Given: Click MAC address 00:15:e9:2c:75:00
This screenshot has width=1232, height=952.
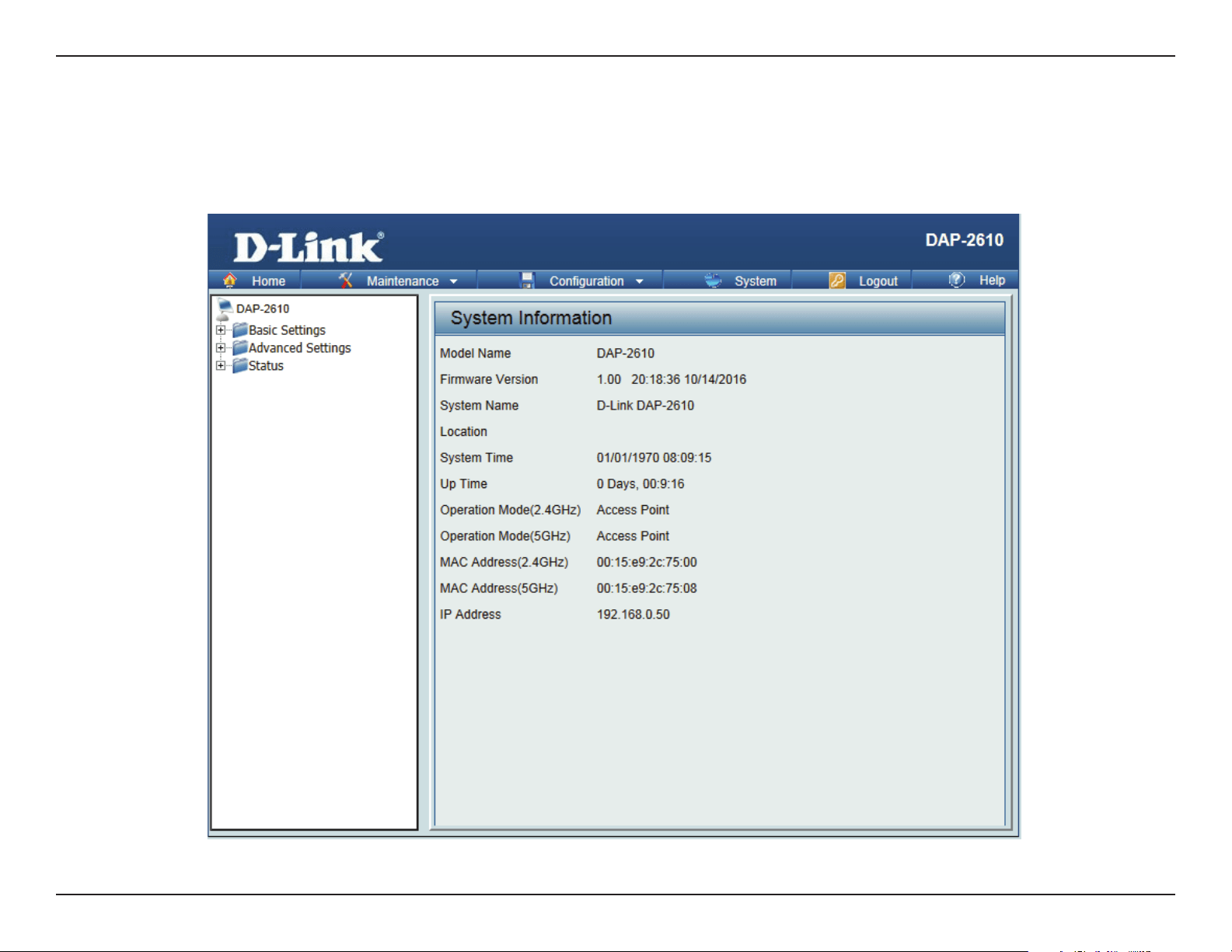Looking at the screenshot, I should coord(647,562).
